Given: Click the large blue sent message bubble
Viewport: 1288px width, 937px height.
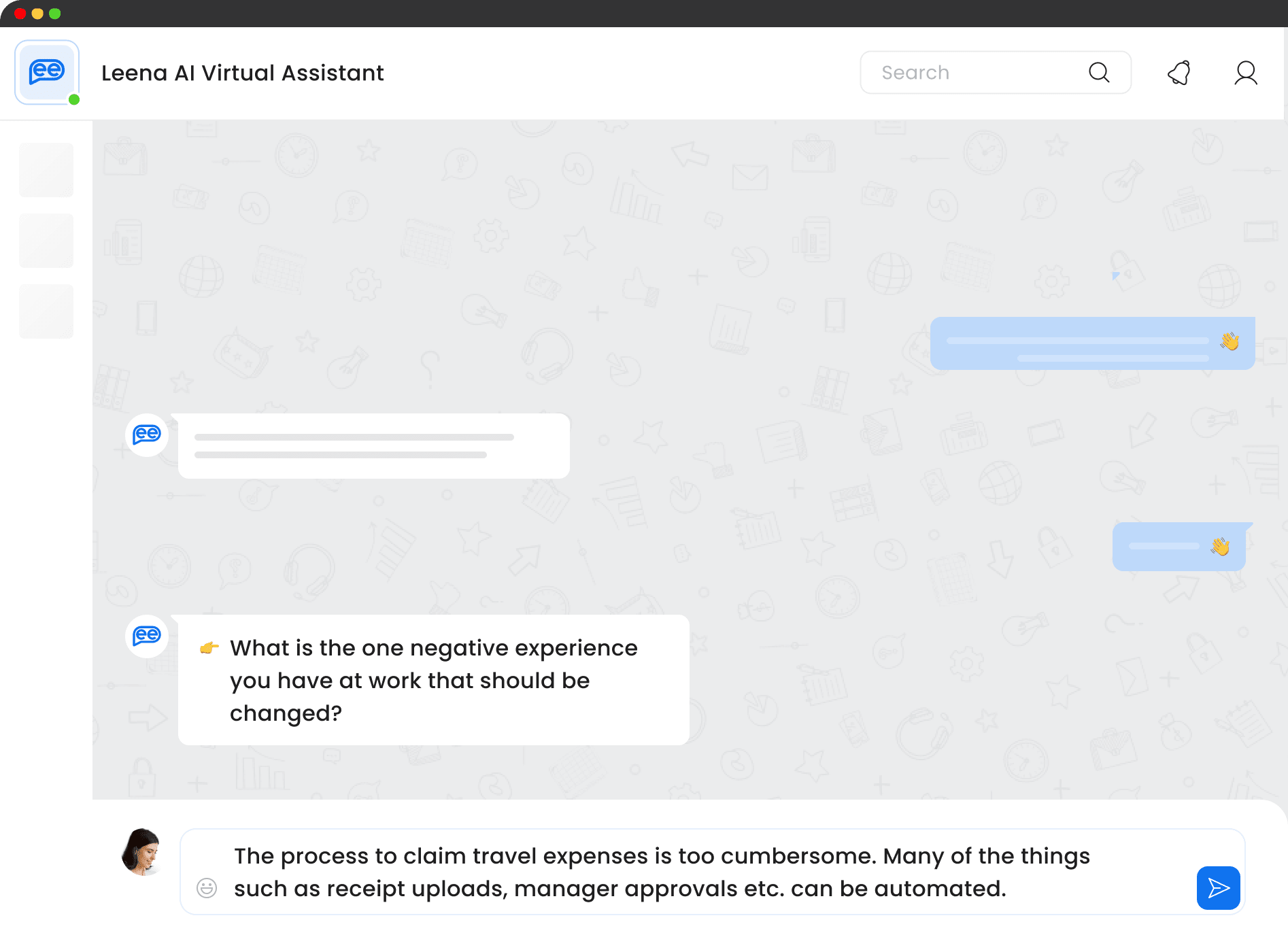Looking at the screenshot, I should [1091, 343].
